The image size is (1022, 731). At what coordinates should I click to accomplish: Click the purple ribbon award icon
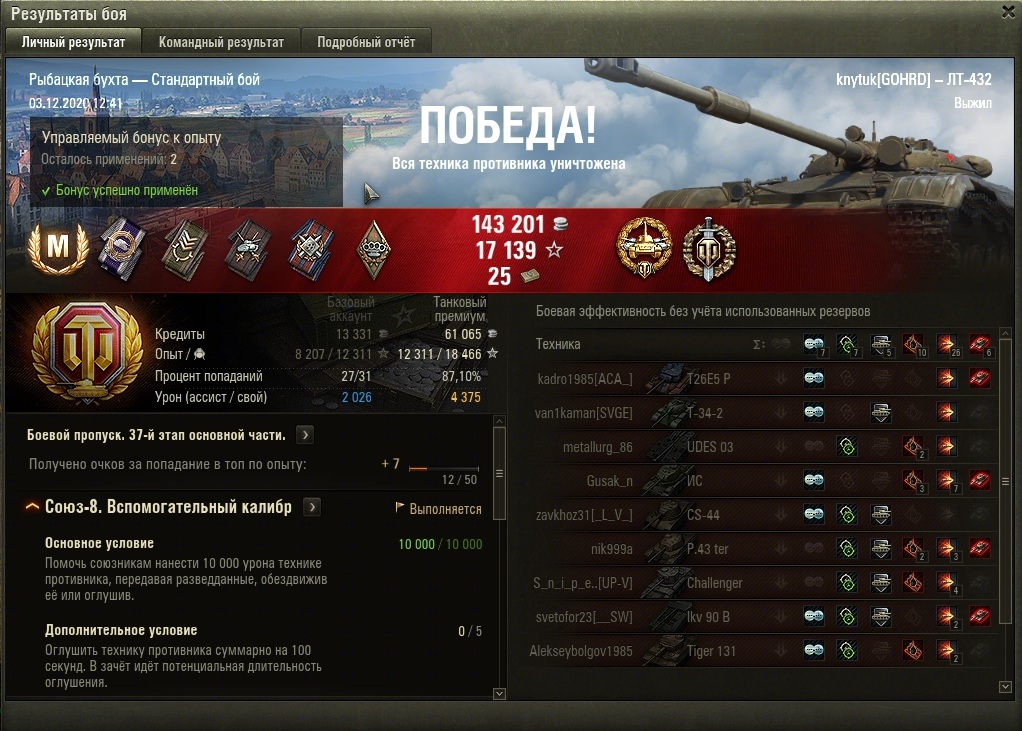122,248
